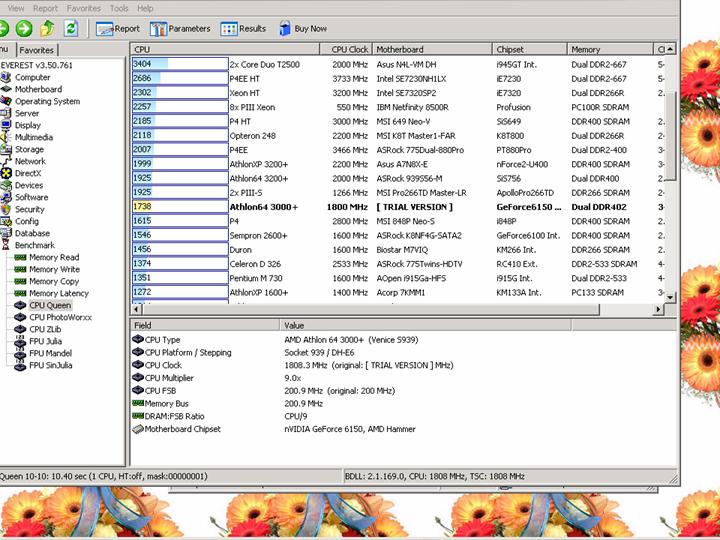Select the Opteron 248 row
Screen dimensions: 720x540
[398, 135]
